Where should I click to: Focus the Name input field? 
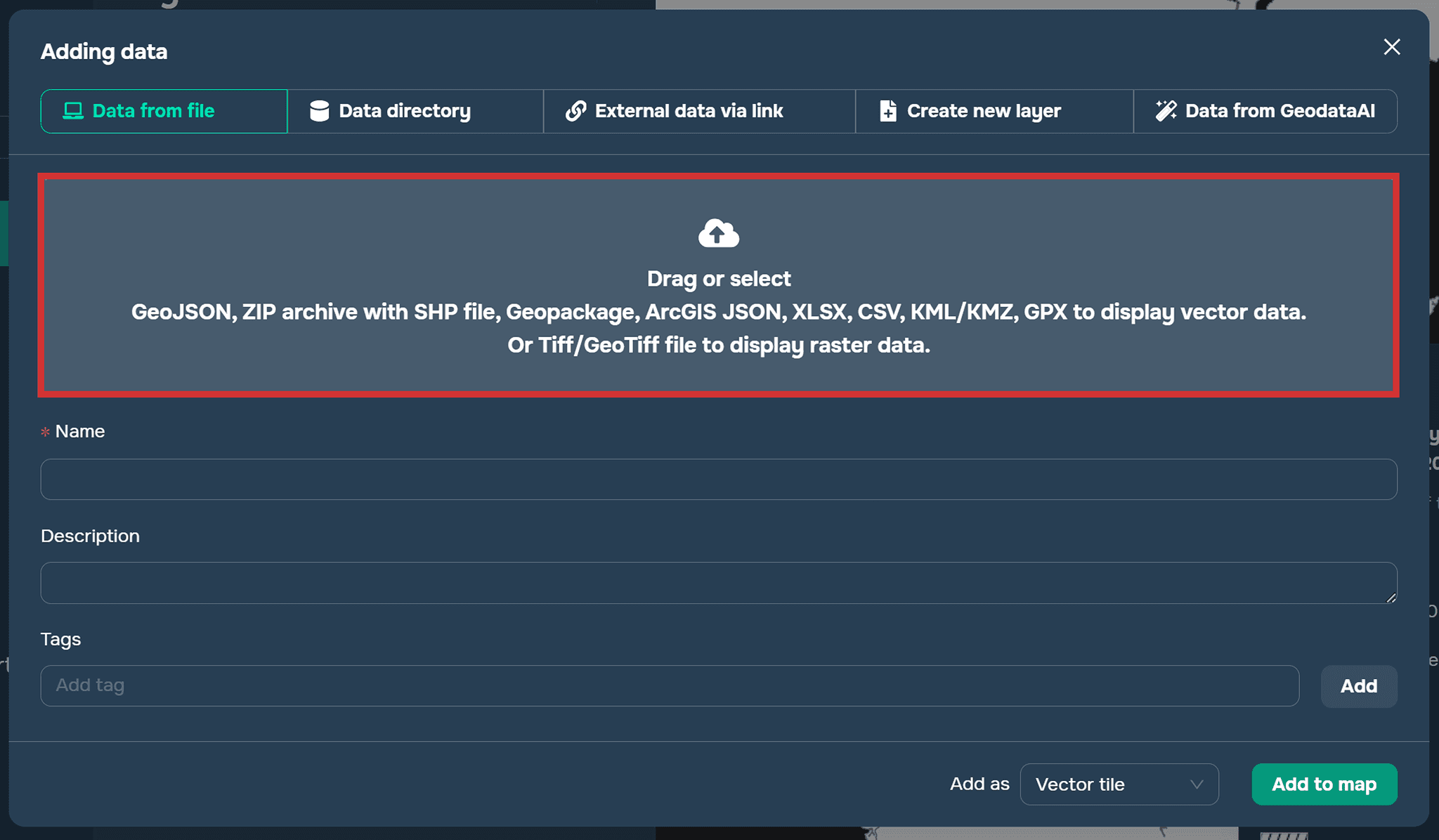point(718,480)
